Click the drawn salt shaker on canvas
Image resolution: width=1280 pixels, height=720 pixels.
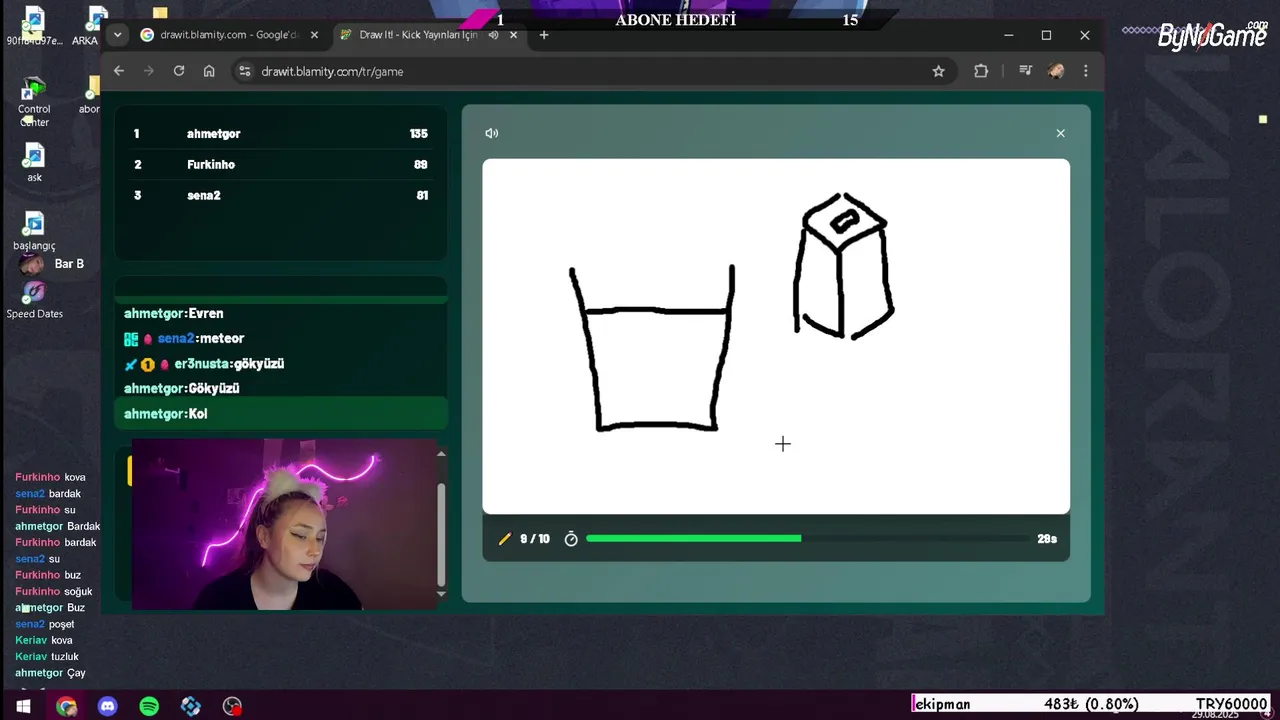(843, 266)
